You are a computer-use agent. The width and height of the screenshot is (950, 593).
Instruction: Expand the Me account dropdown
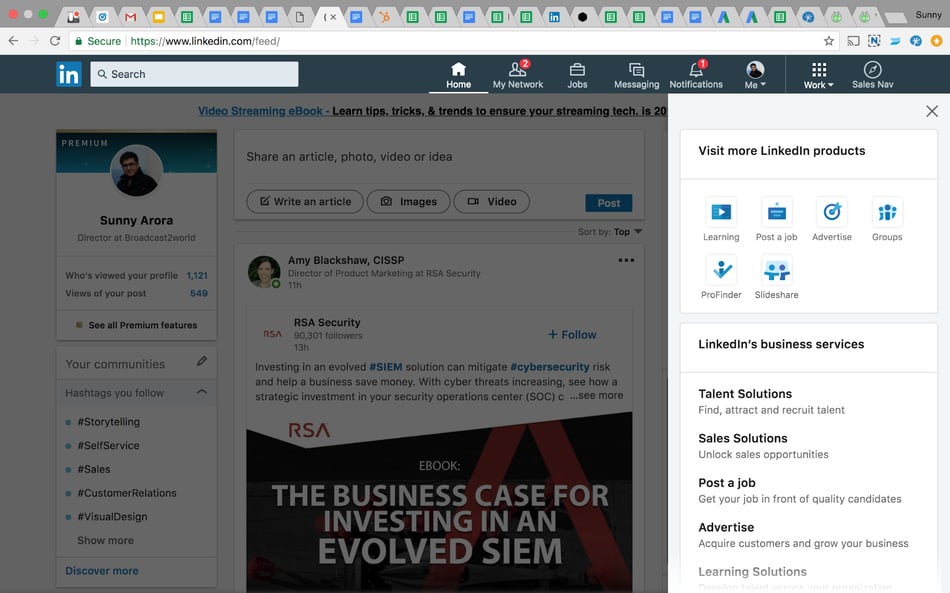pos(755,75)
